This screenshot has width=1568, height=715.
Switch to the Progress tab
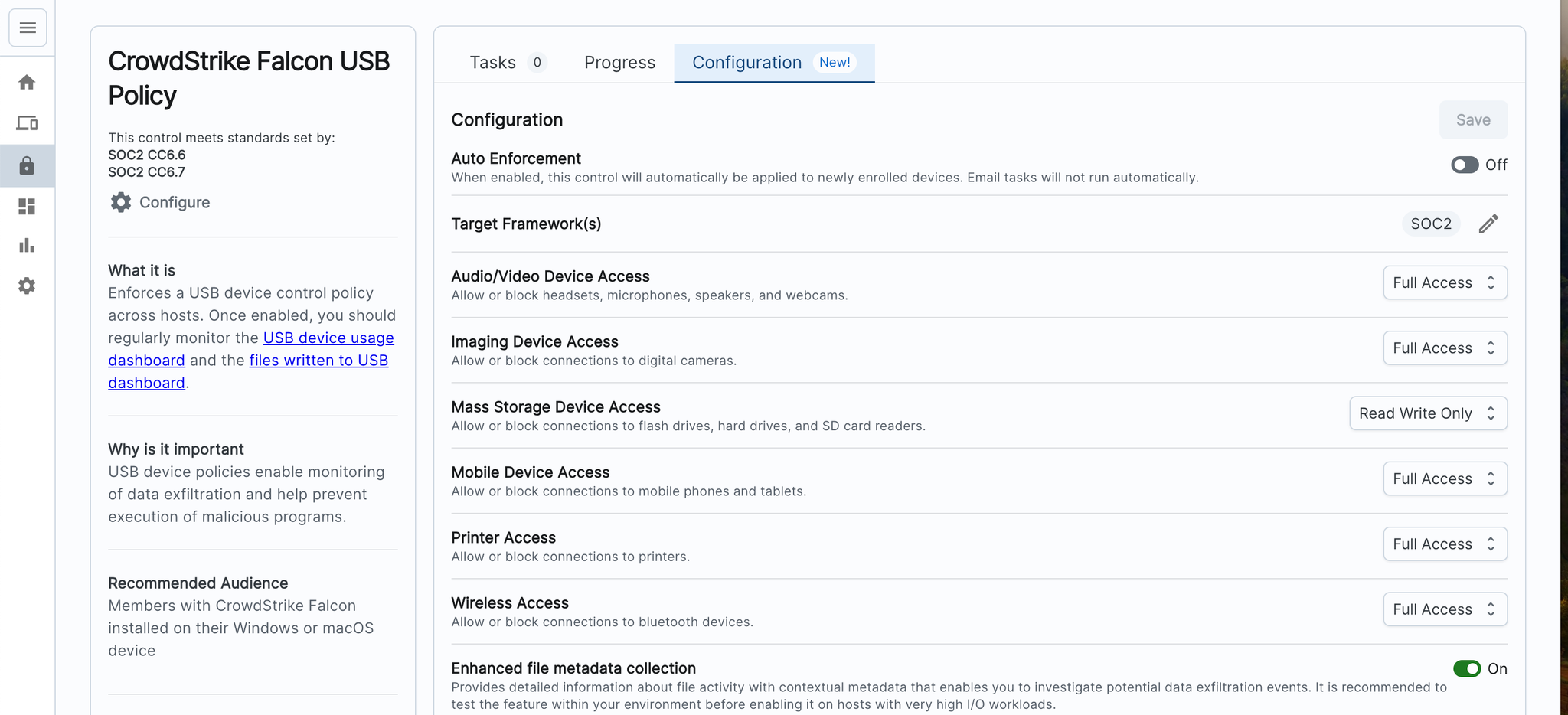[x=619, y=63]
